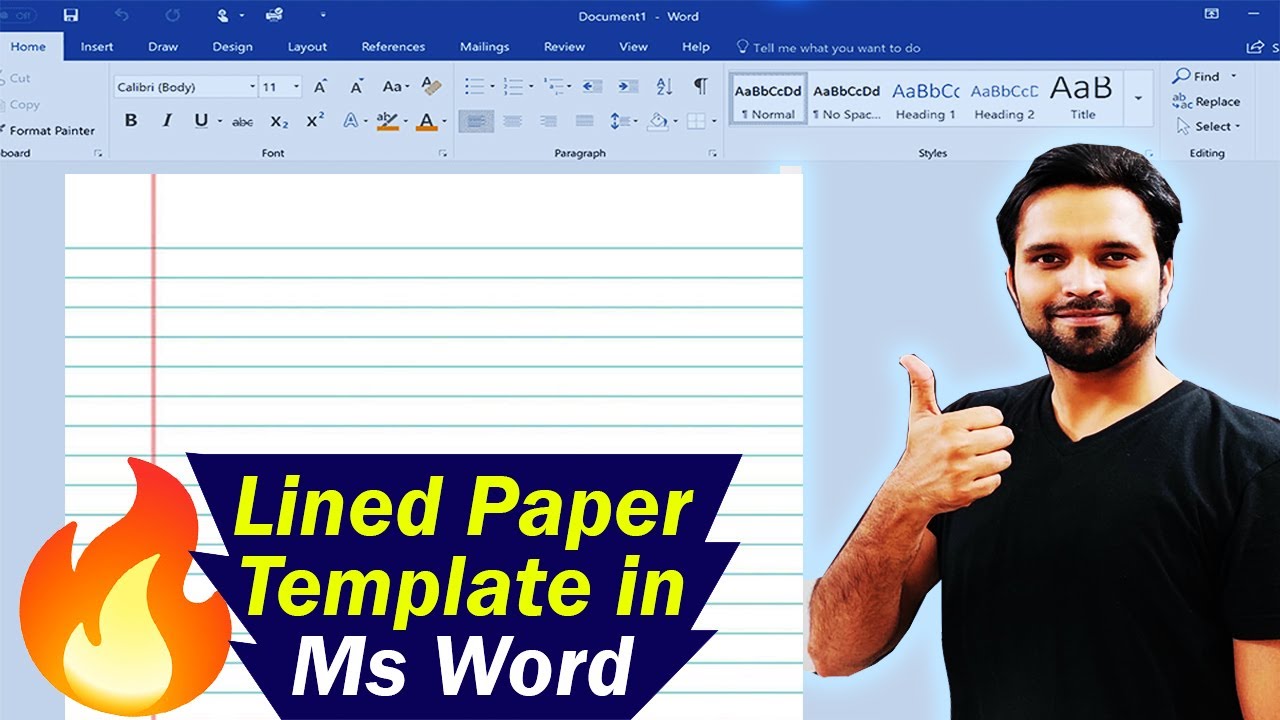Apply the Font Color A swatch
The width and height of the screenshot is (1280, 720).
pyautogui.click(x=427, y=121)
